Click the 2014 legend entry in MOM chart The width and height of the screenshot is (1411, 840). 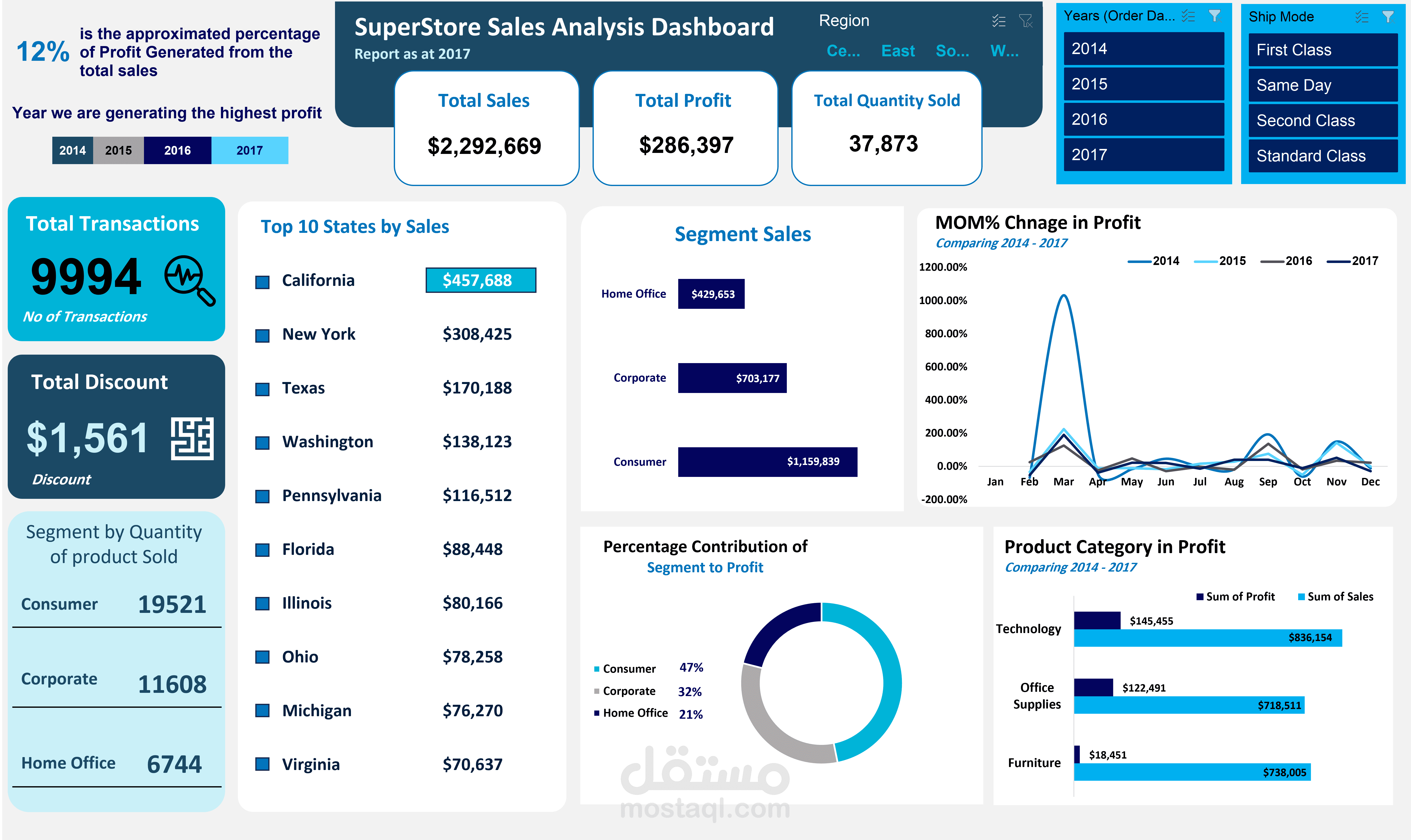tap(1153, 261)
